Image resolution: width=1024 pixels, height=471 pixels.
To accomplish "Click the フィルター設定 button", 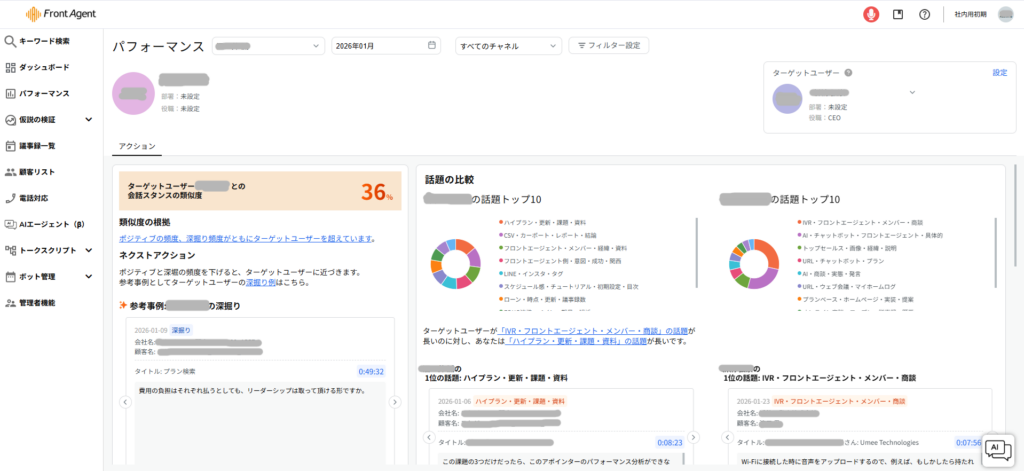I will coord(609,45).
